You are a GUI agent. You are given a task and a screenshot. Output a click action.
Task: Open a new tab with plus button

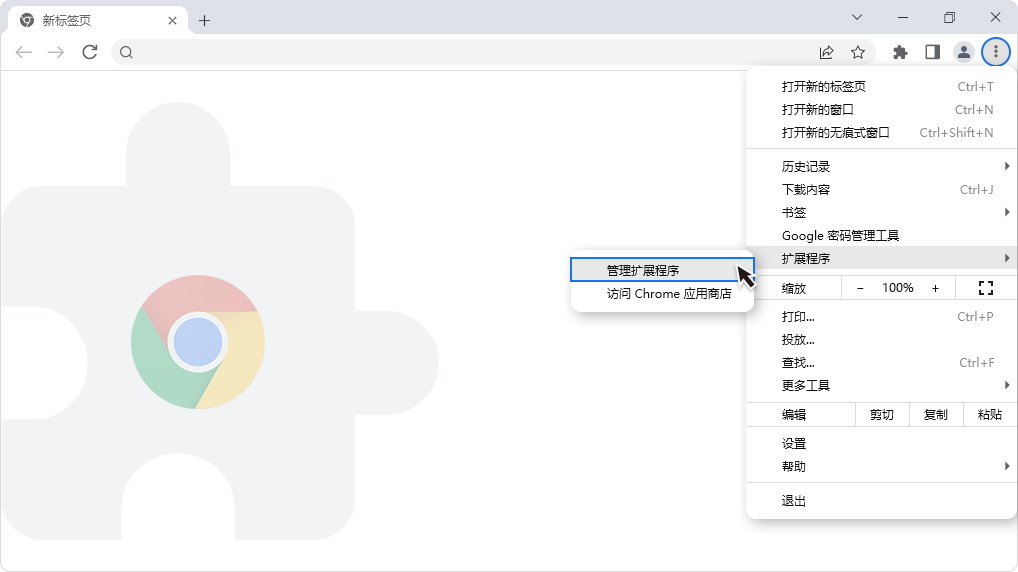point(205,21)
